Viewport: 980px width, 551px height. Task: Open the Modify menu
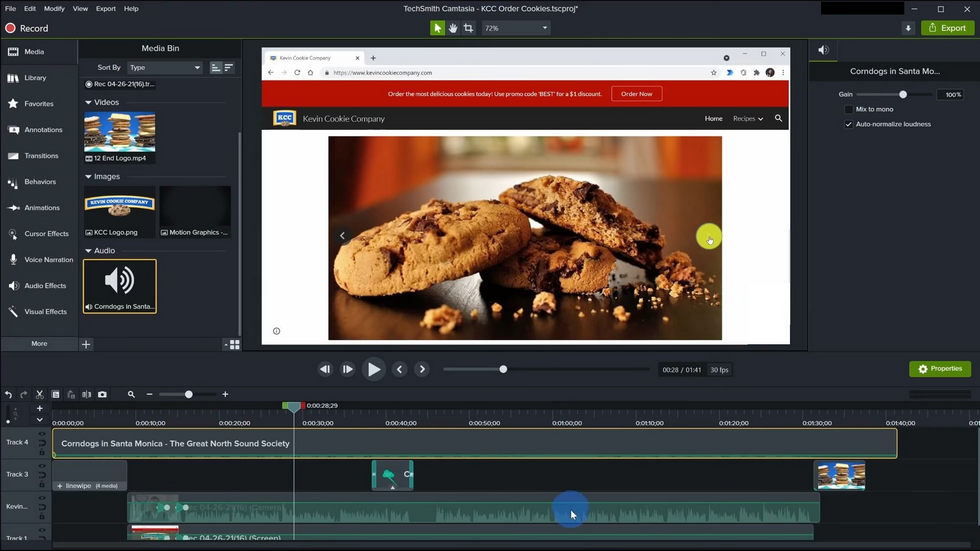(x=54, y=8)
